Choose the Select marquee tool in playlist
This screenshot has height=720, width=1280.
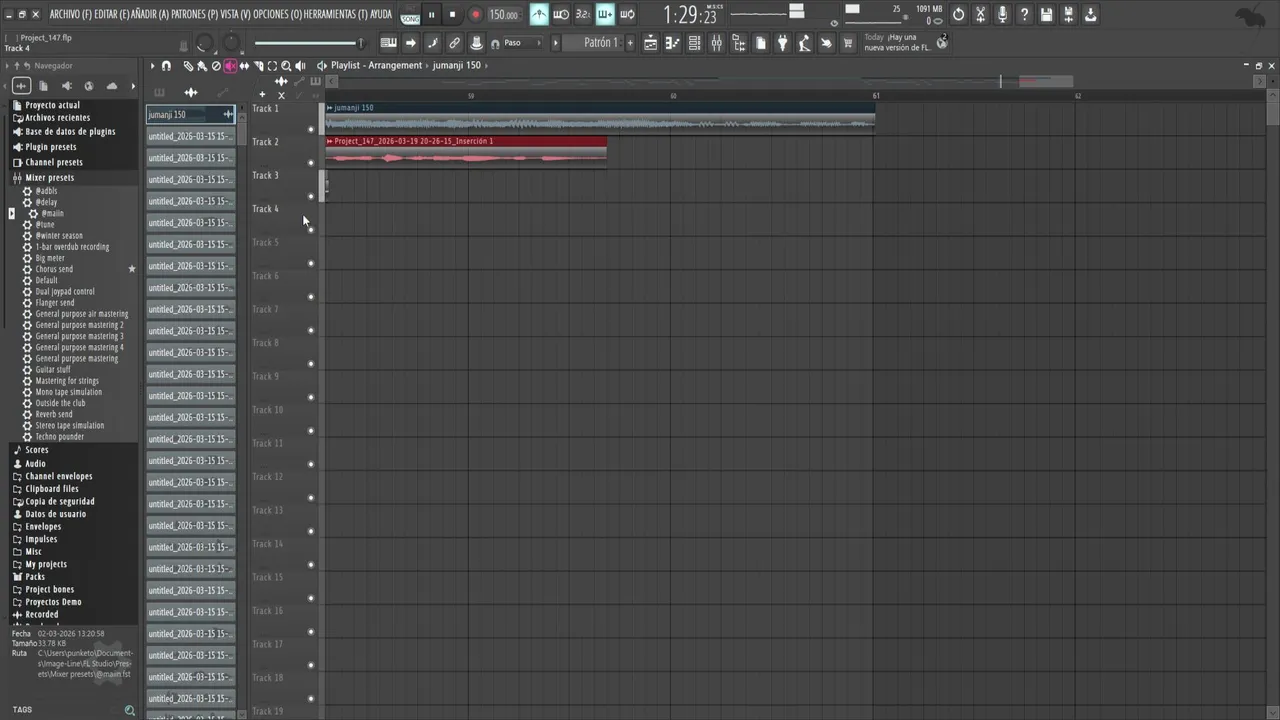click(272, 66)
